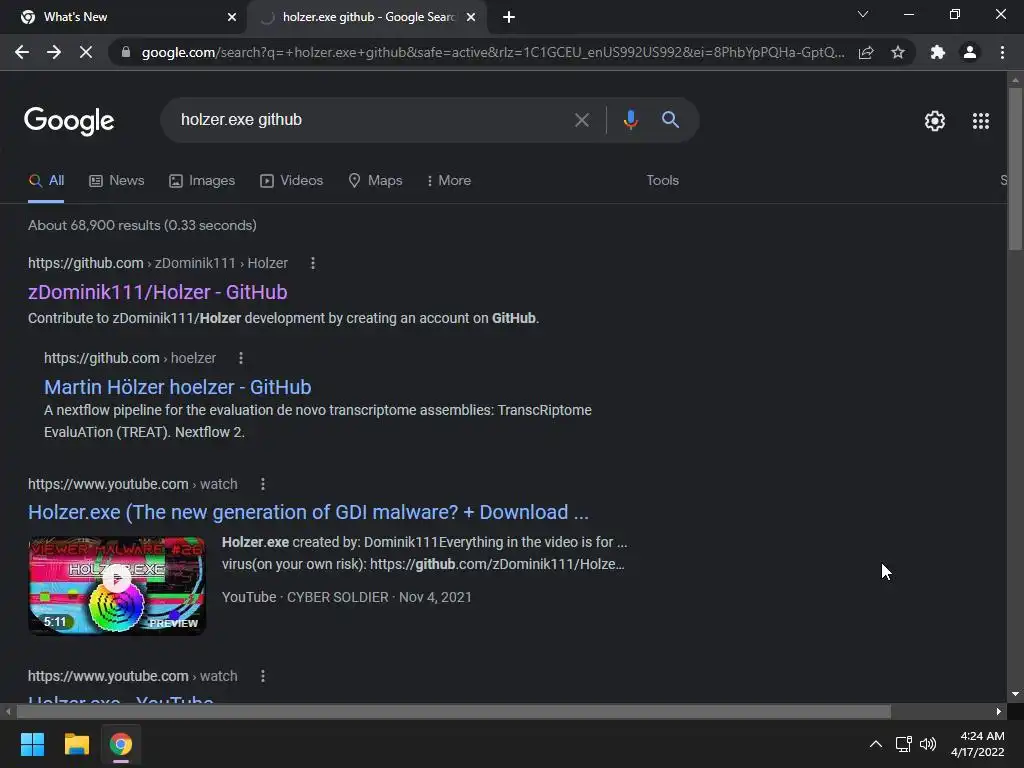Open the Chrome profile icon
The width and height of the screenshot is (1024, 768).
pyautogui.click(x=970, y=52)
